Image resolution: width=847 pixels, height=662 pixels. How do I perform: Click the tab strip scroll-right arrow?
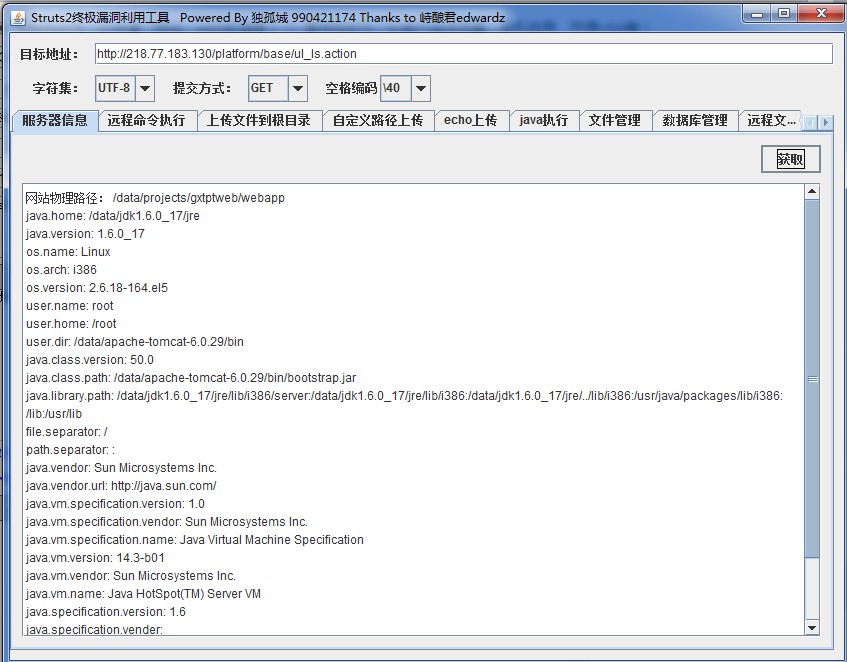click(x=825, y=123)
